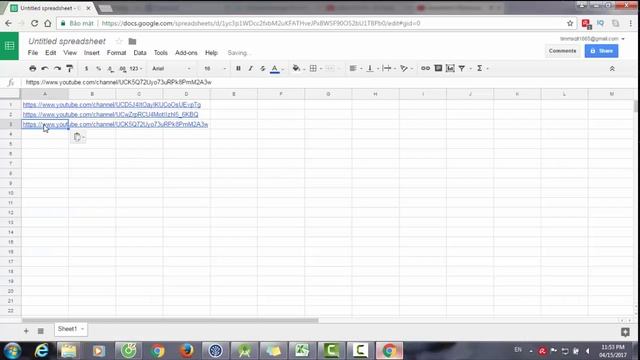The height and width of the screenshot is (360, 640).
Task: Open the Functions sigma menu
Action: tap(481, 69)
